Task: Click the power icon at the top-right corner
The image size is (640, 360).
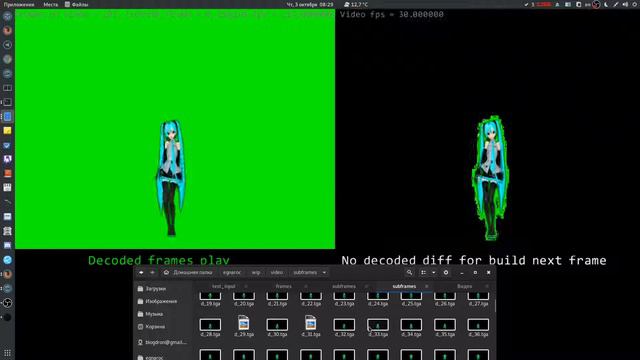Action: point(634,4)
